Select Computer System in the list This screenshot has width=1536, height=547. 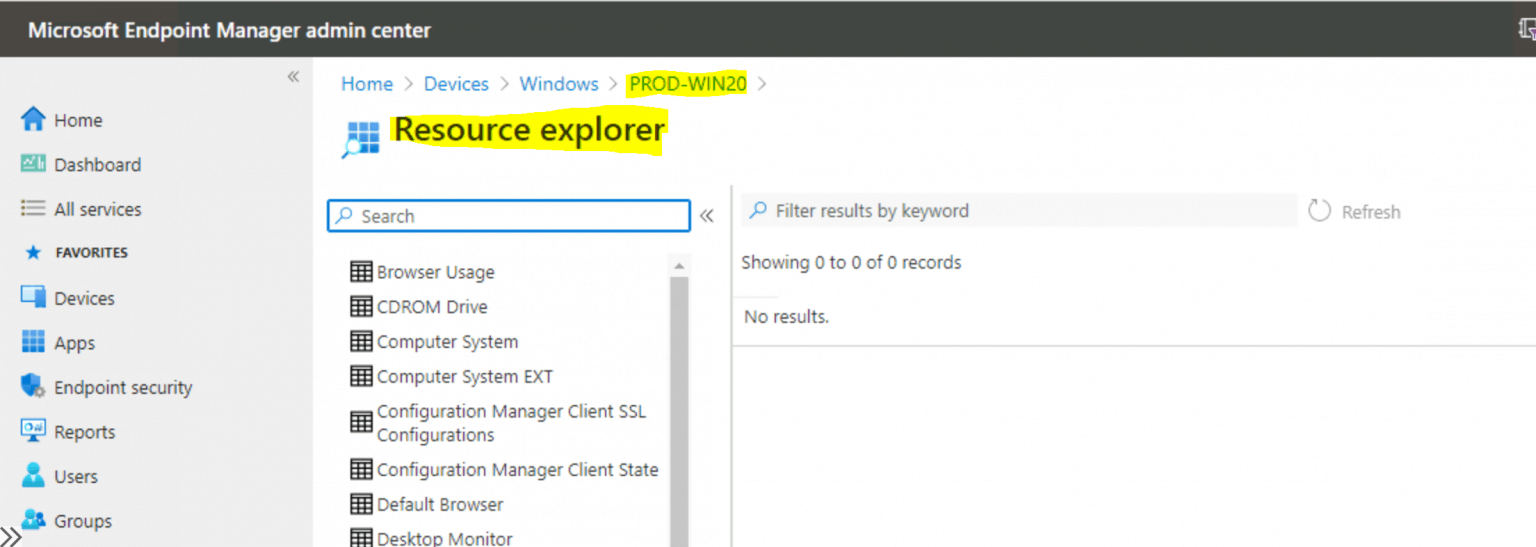447,342
